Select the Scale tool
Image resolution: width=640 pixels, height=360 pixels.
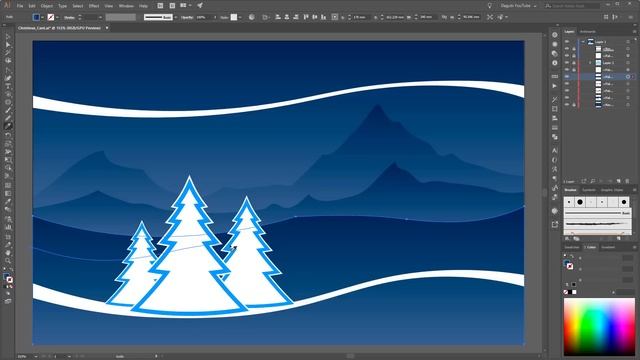8,143
